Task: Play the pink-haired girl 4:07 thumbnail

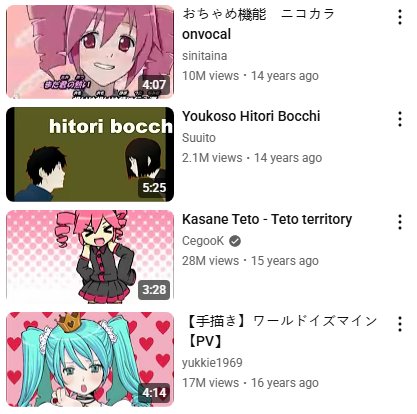Action: coord(90,52)
